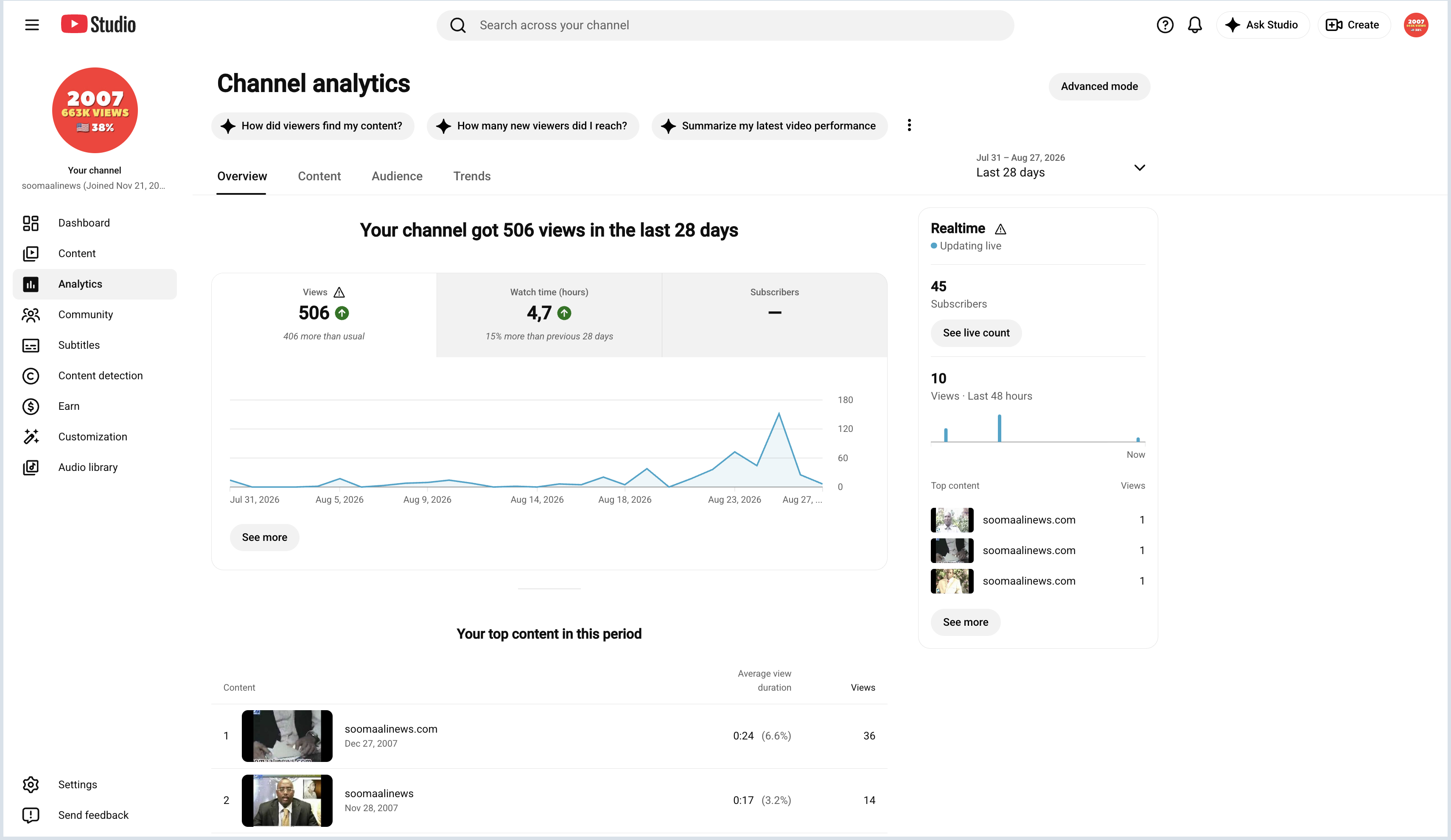Screen dimensions: 1451x840
Task: Click the channel name 'soomaalinews' in sidebar
Action: tap(93, 185)
